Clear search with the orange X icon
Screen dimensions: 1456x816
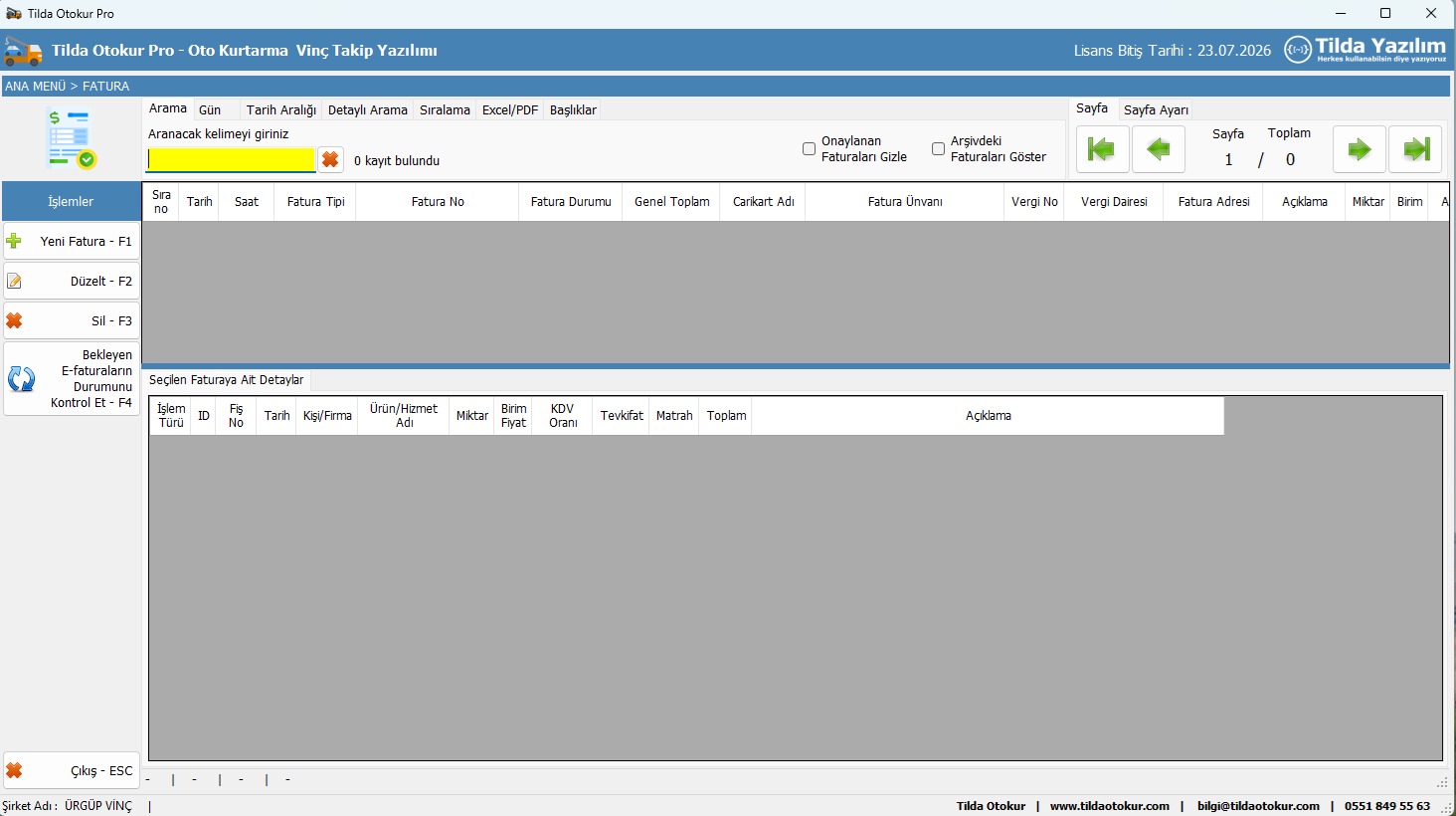coord(330,160)
